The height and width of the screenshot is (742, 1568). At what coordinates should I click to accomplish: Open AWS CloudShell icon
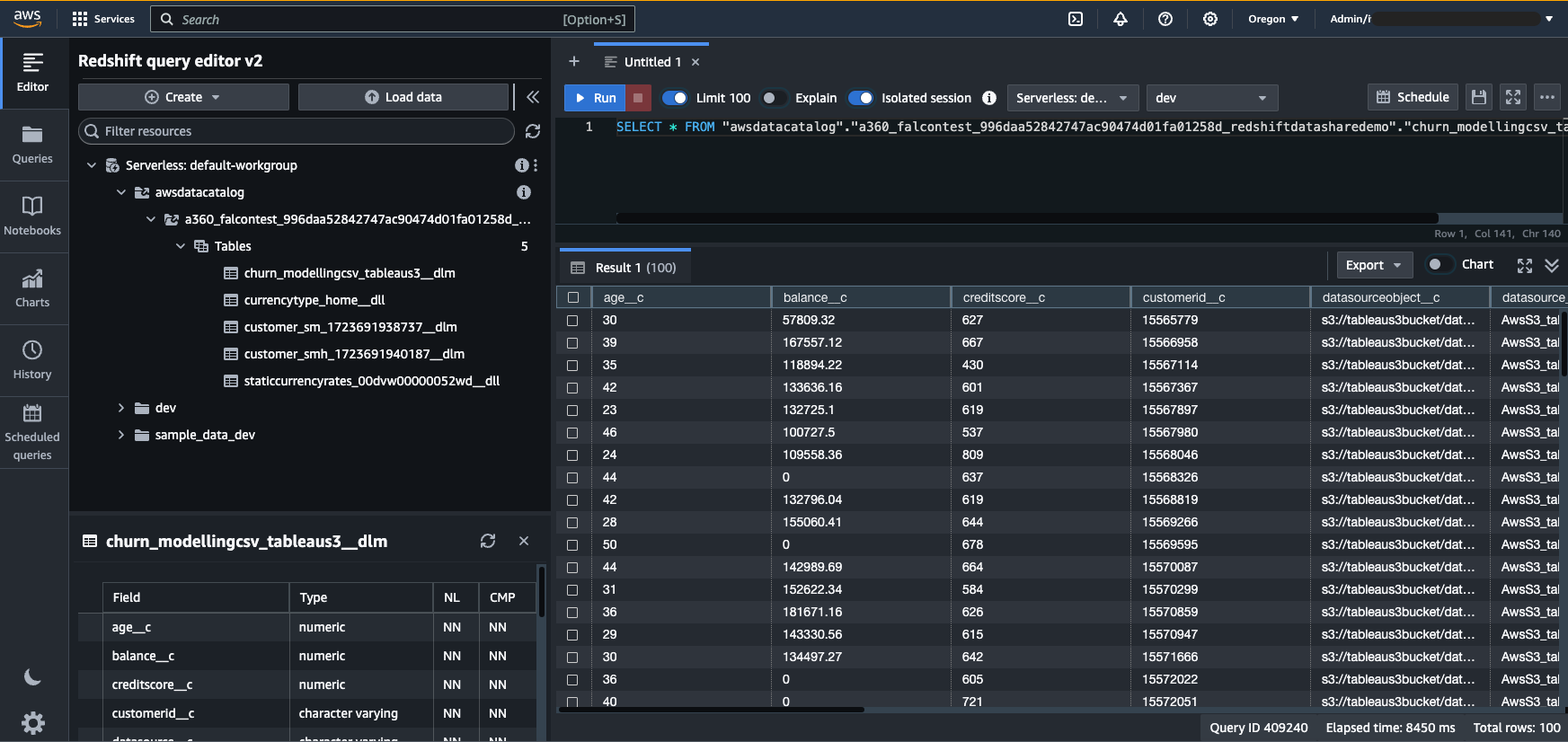point(1076,19)
